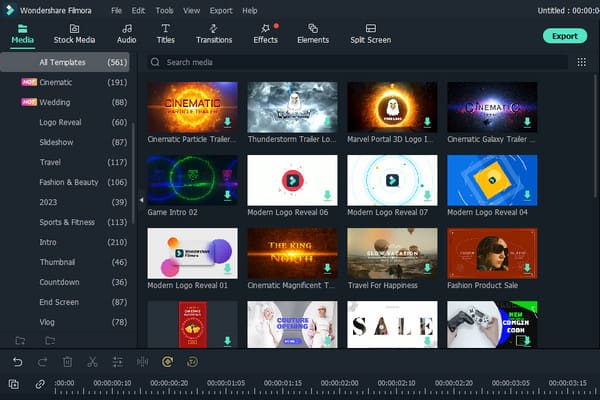Open the Tools menu
The height and width of the screenshot is (400, 600).
[163, 10]
